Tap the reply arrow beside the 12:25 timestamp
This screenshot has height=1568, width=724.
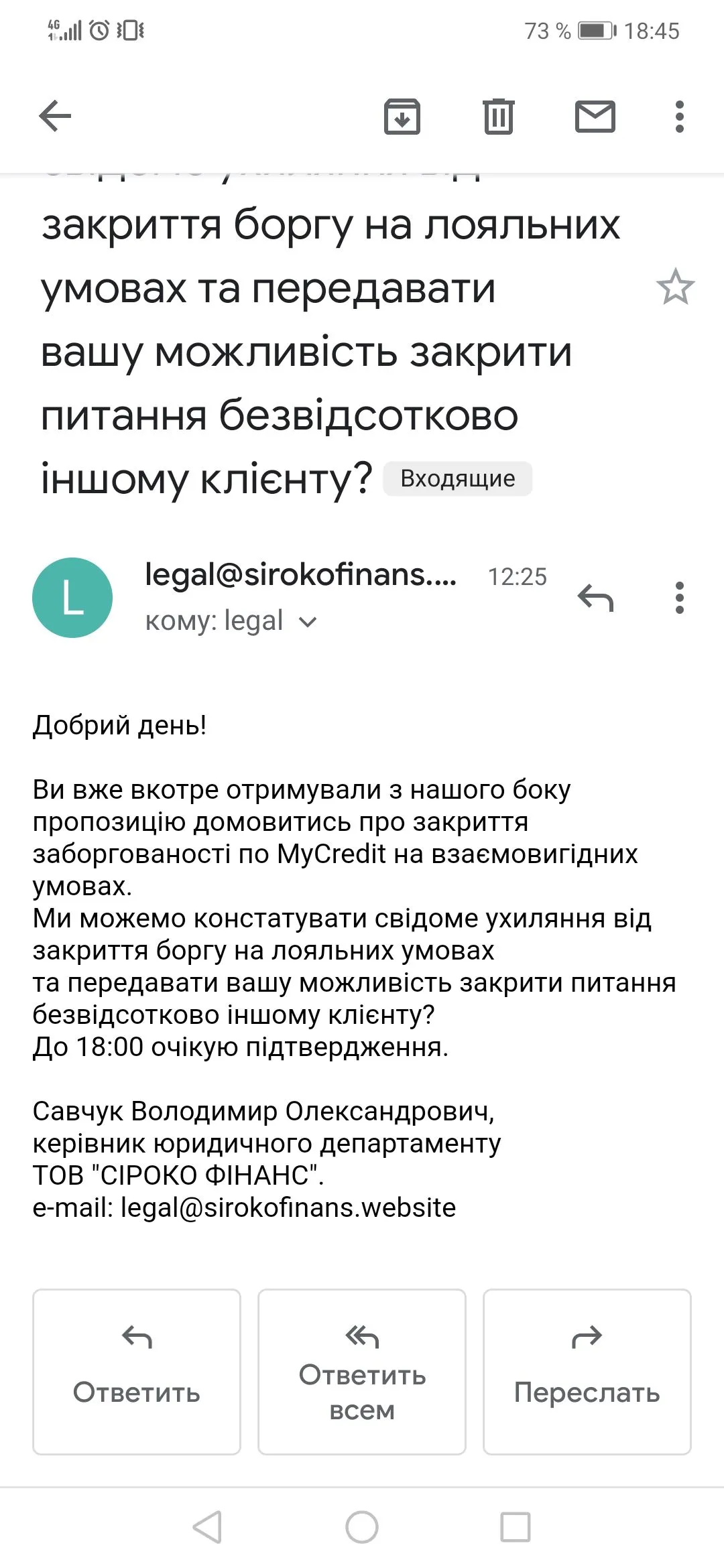click(x=595, y=598)
